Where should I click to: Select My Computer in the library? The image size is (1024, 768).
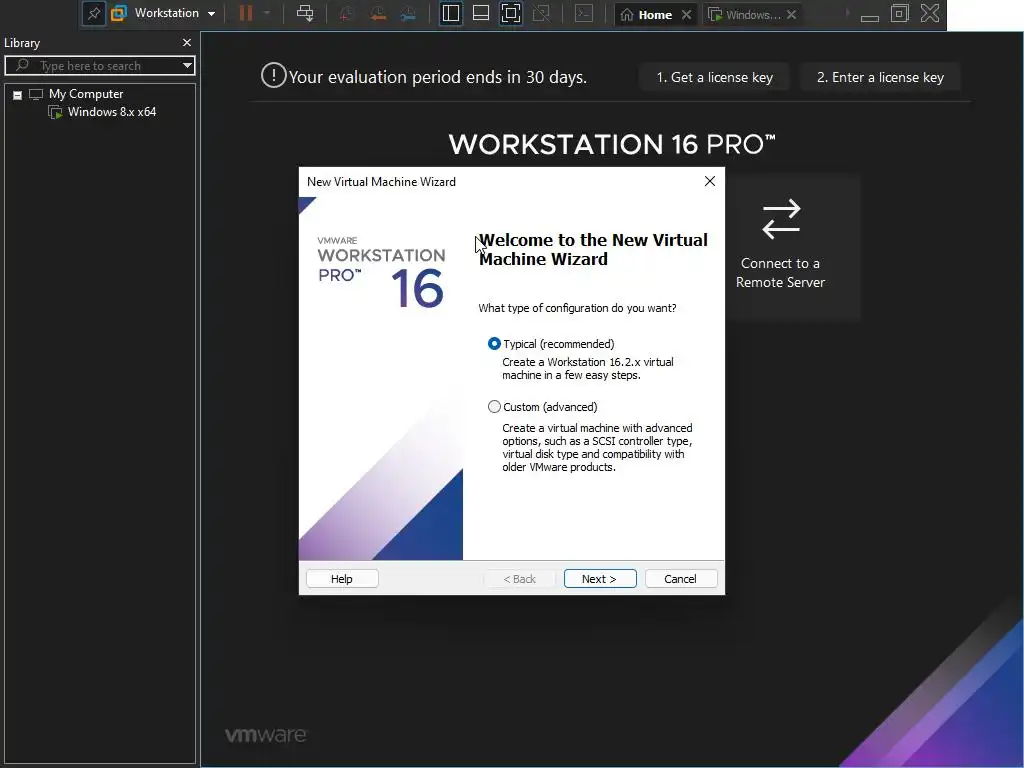click(86, 94)
